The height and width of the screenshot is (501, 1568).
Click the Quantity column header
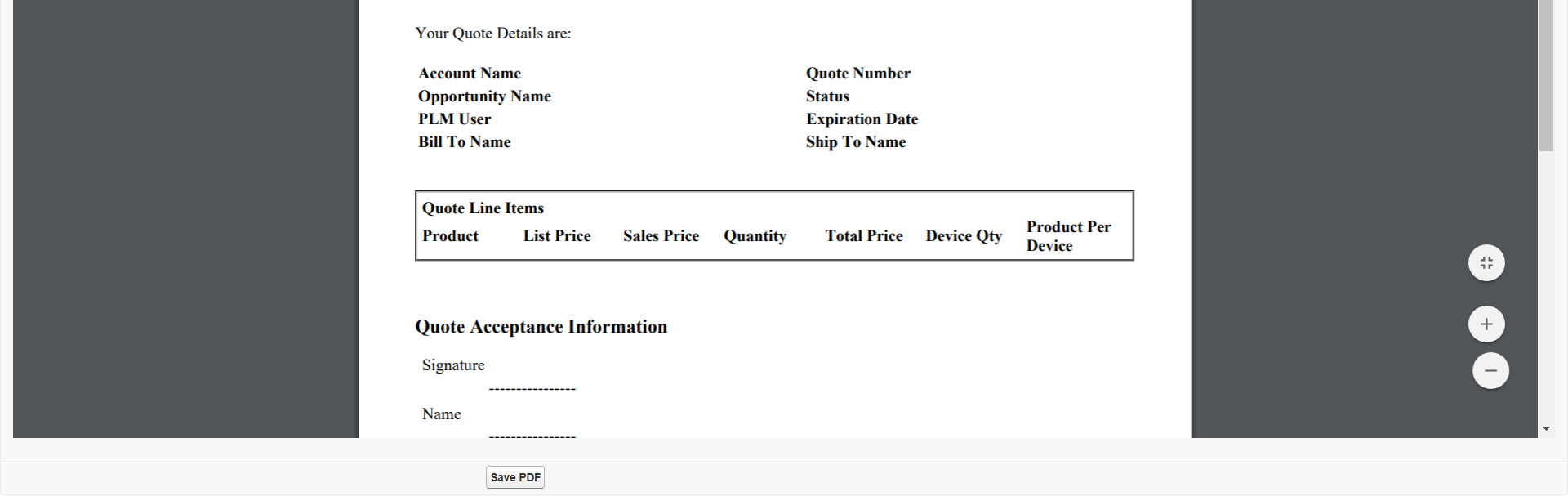(x=755, y=236)
